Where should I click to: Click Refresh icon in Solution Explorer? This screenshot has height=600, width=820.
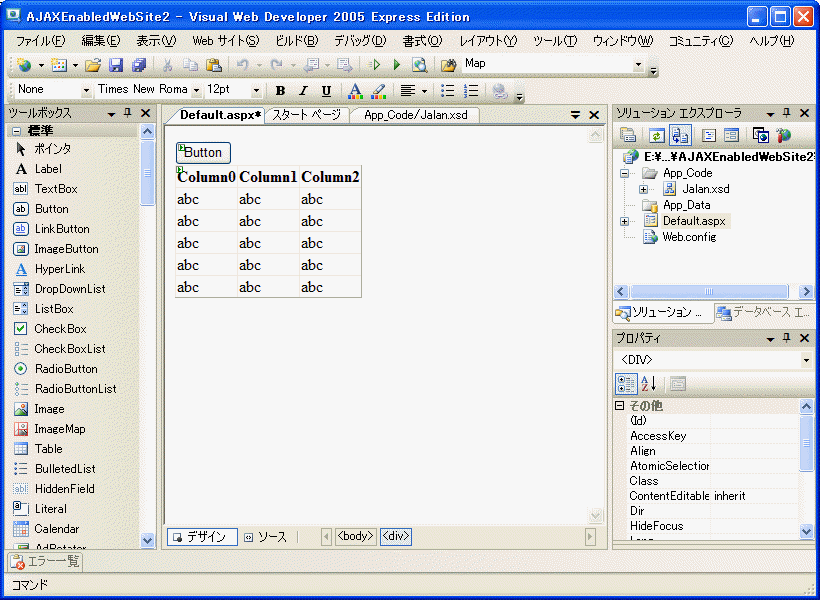[656, 135]
